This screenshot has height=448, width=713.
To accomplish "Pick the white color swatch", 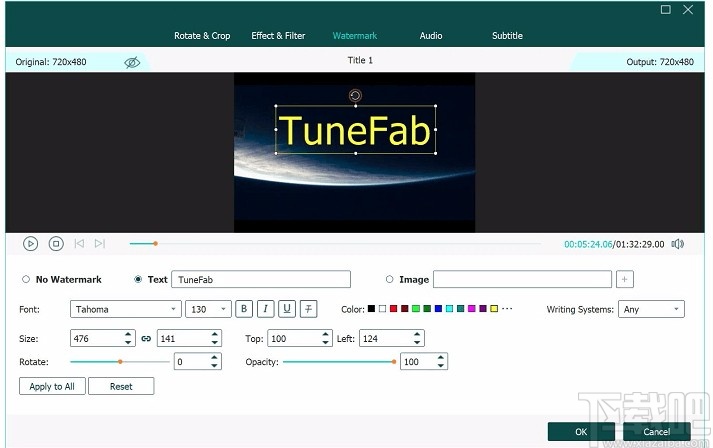I will click(382, 309).
